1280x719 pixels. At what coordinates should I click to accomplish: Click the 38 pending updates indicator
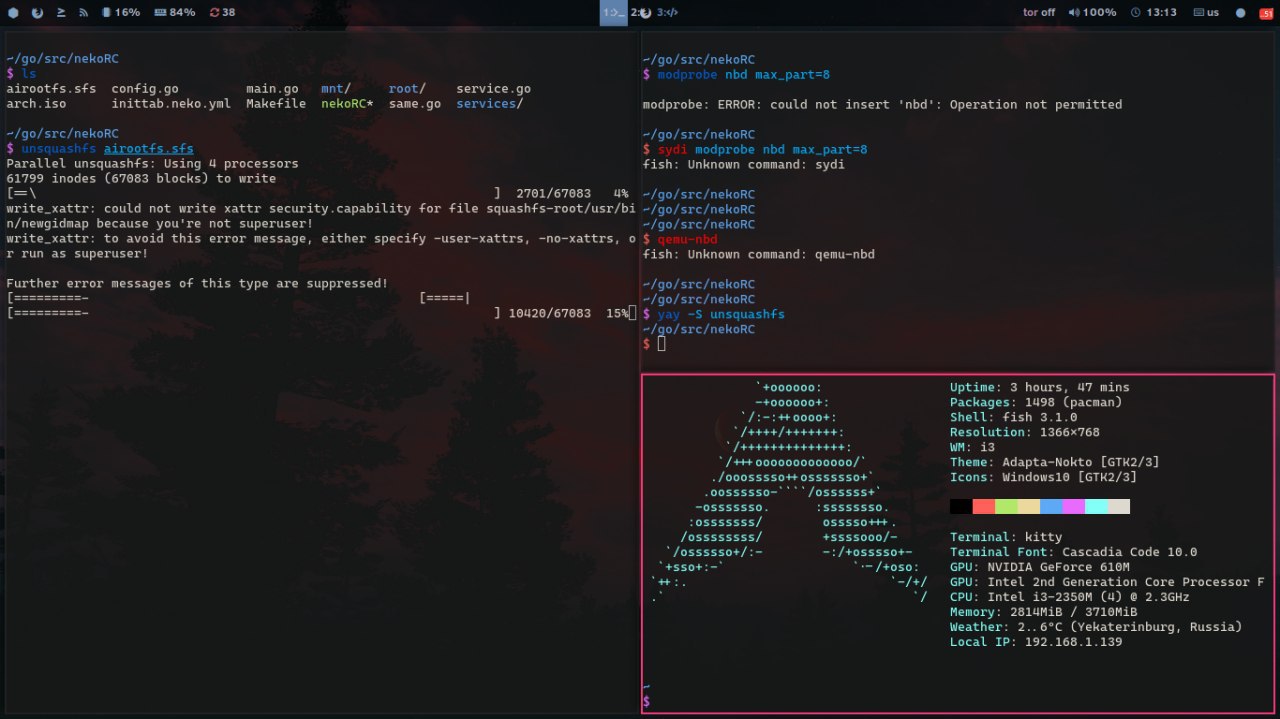pyautogui.click(x=222, y=13)
